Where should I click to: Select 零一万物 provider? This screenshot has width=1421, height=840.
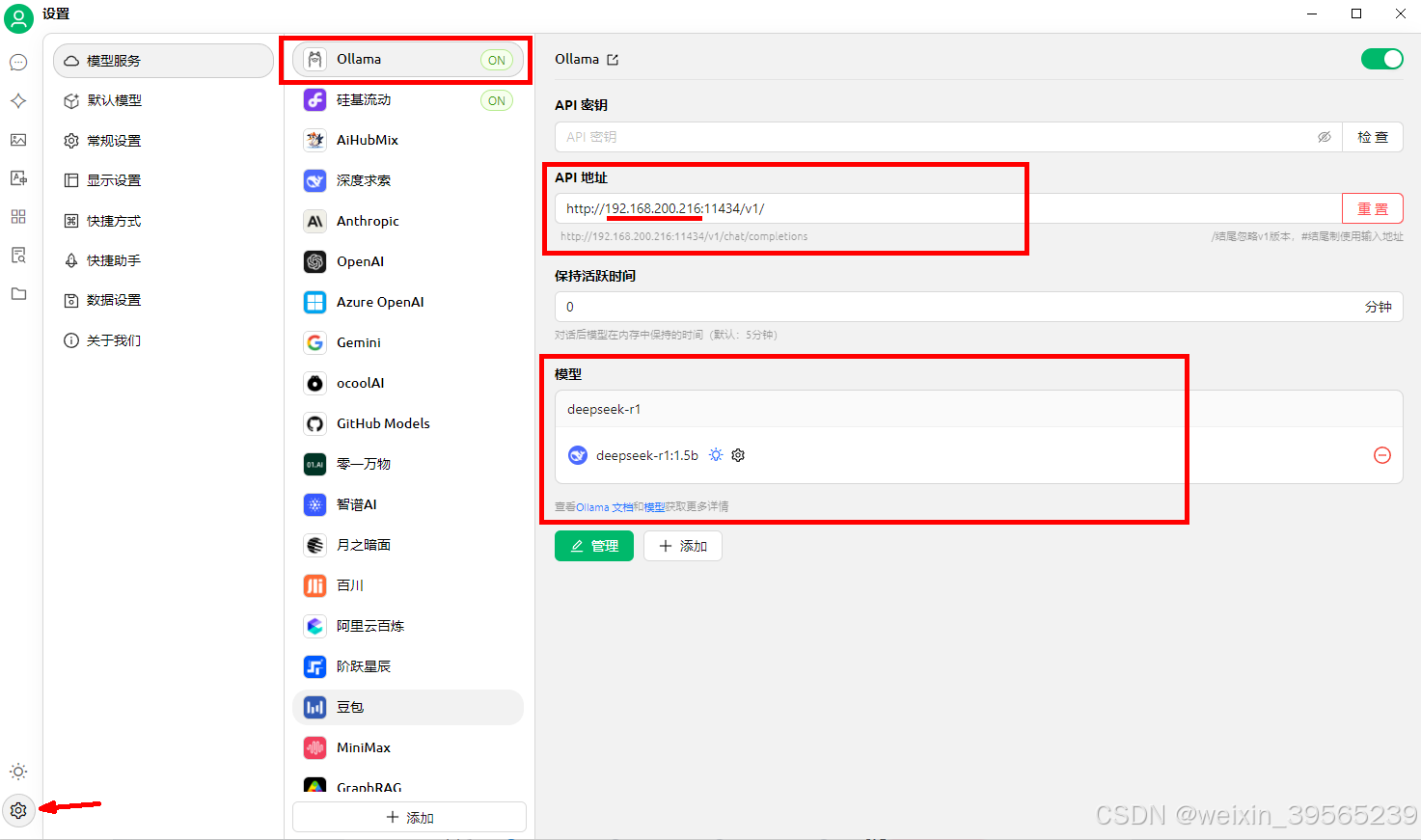407,465
